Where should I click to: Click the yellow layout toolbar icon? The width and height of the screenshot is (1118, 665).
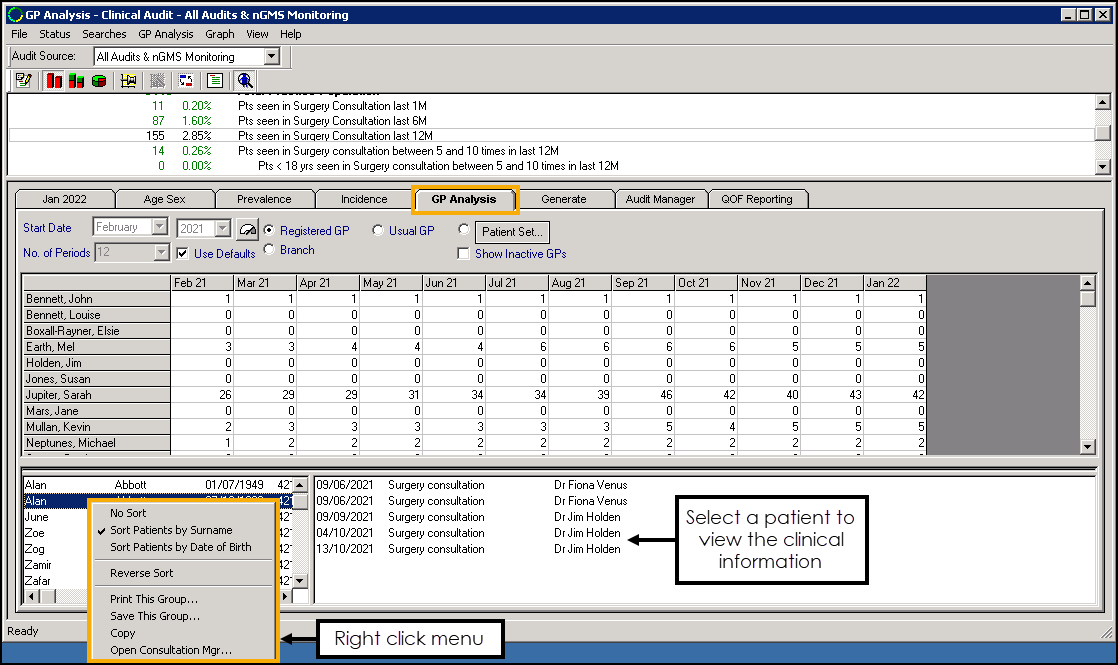[x=128, y=81]
